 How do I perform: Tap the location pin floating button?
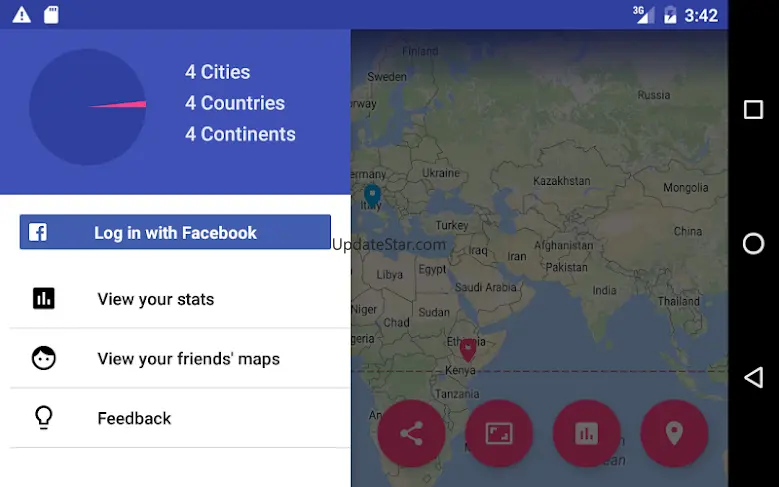click(x=674, y=433)
